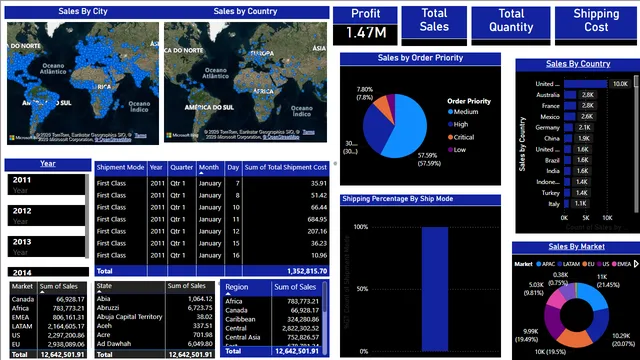This screenshot has width=640, height=360.
Task: Sort by Sum of Total Shipment Cost header
Action: 286,167
